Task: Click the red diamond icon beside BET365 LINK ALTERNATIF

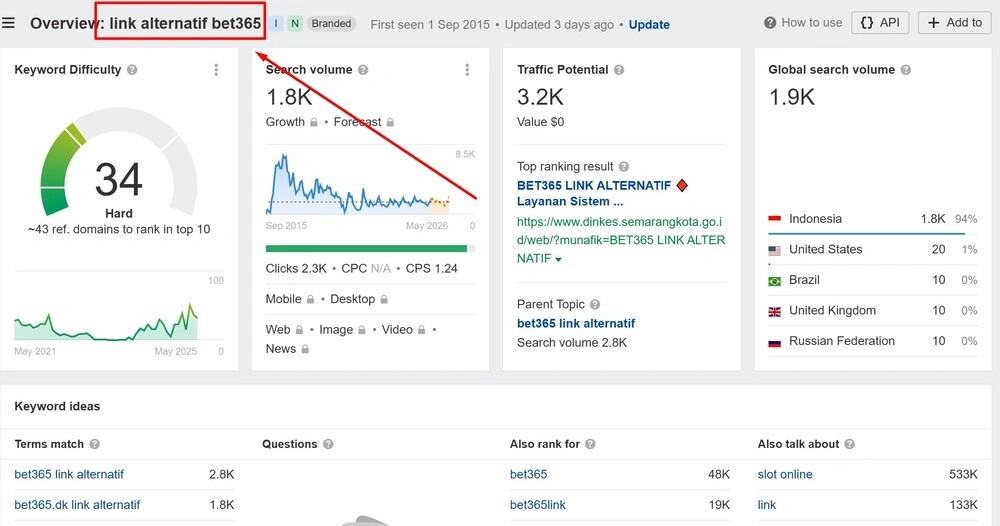Action: coord(682,186)
